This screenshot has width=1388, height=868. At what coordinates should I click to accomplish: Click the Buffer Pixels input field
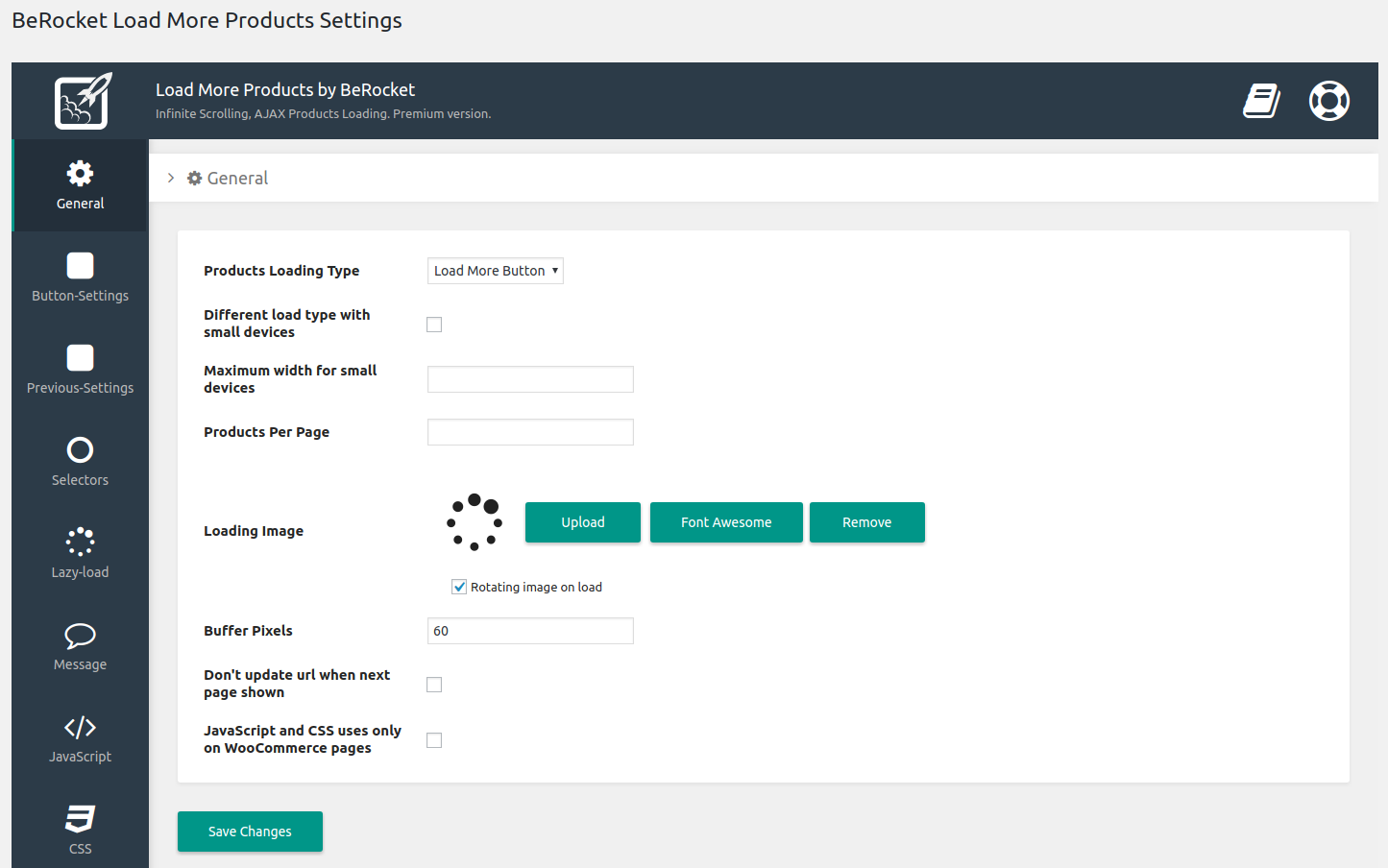529,631
